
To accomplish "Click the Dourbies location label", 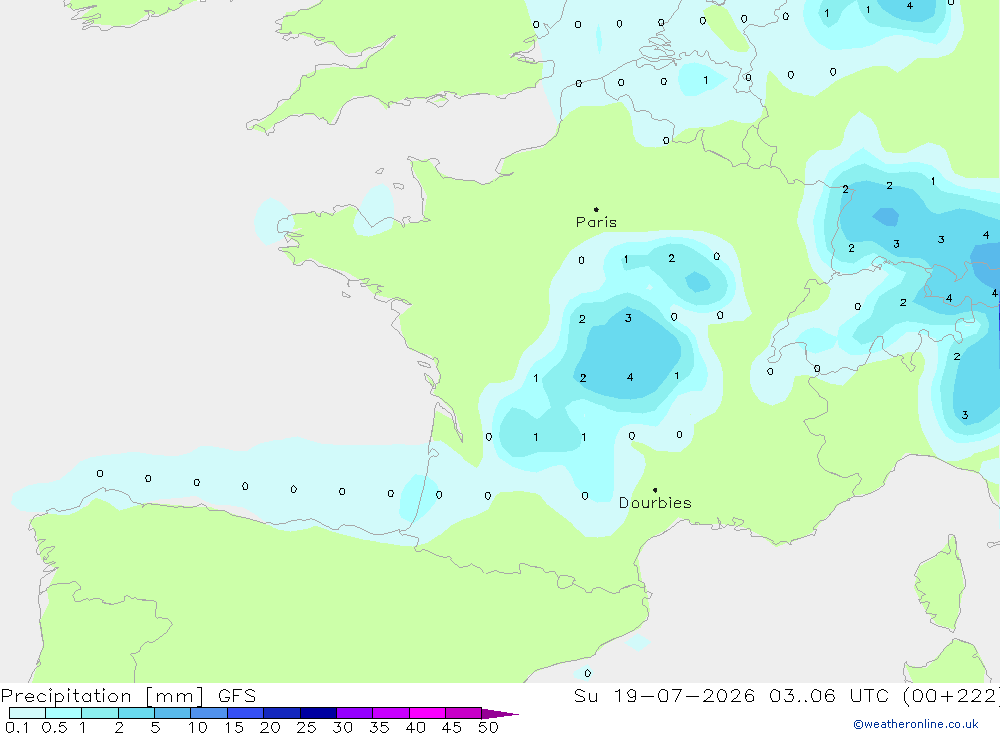I will [655, 503].
